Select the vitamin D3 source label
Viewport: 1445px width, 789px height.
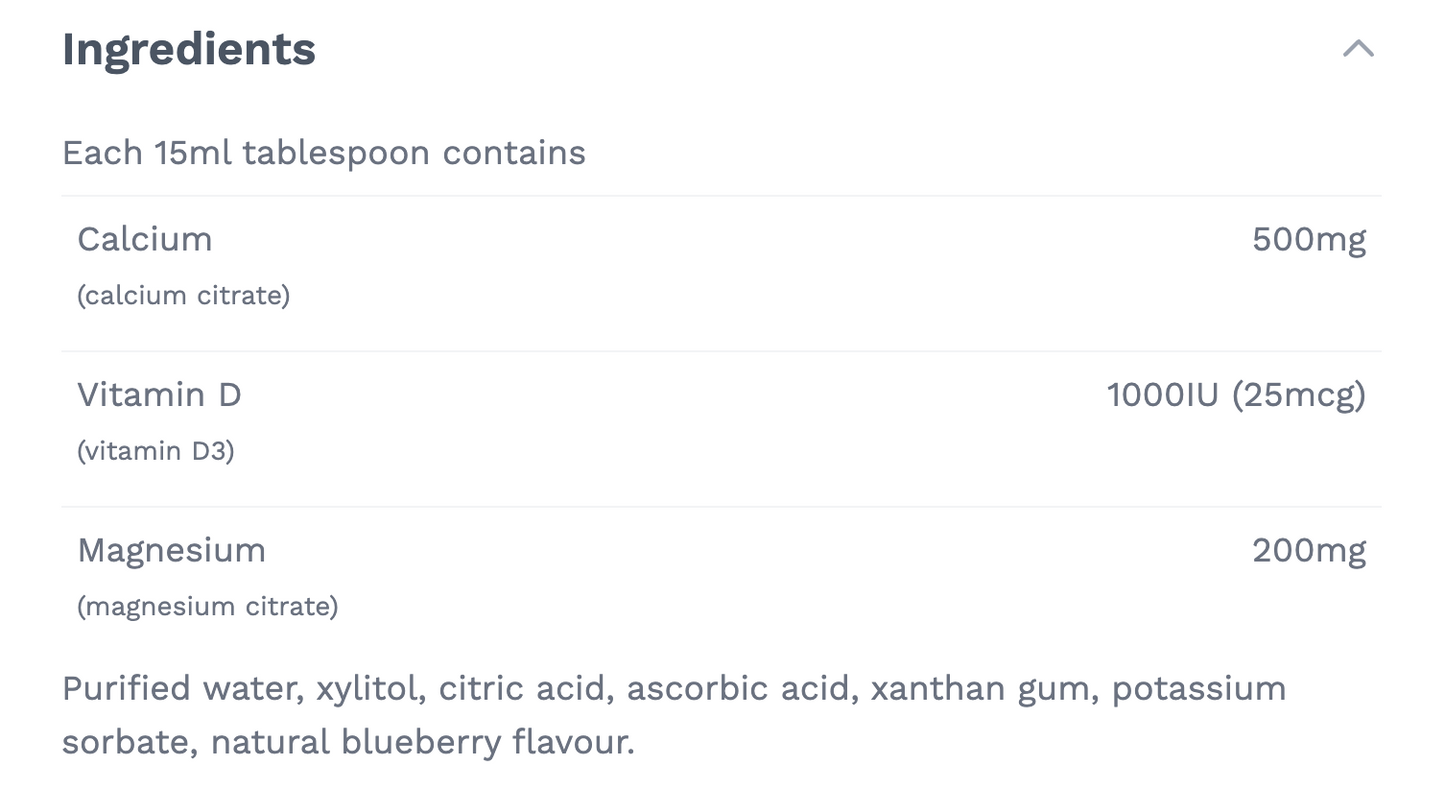coord(156,451)
